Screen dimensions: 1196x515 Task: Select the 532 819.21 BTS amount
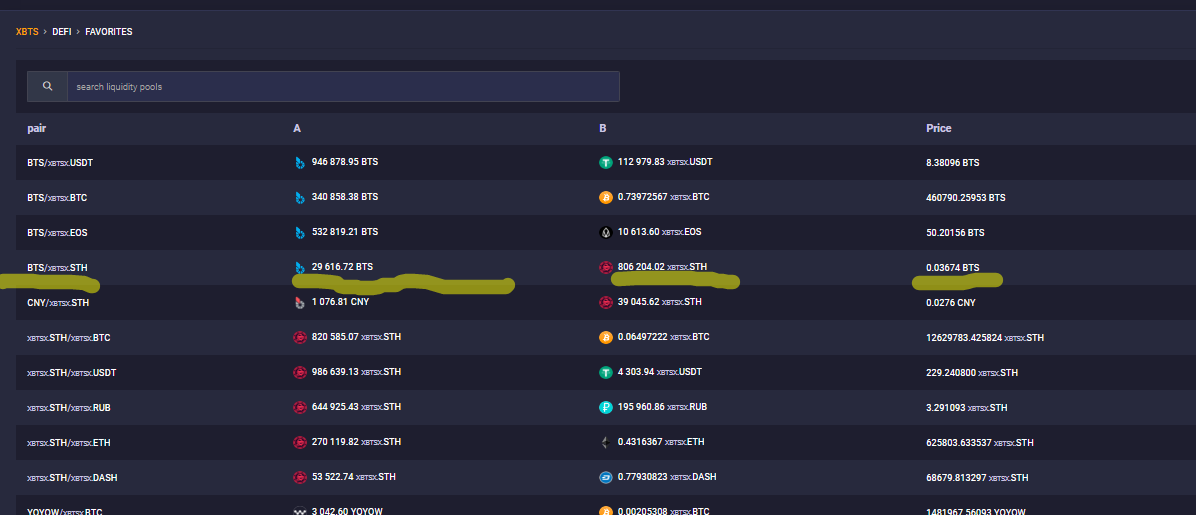345,232
